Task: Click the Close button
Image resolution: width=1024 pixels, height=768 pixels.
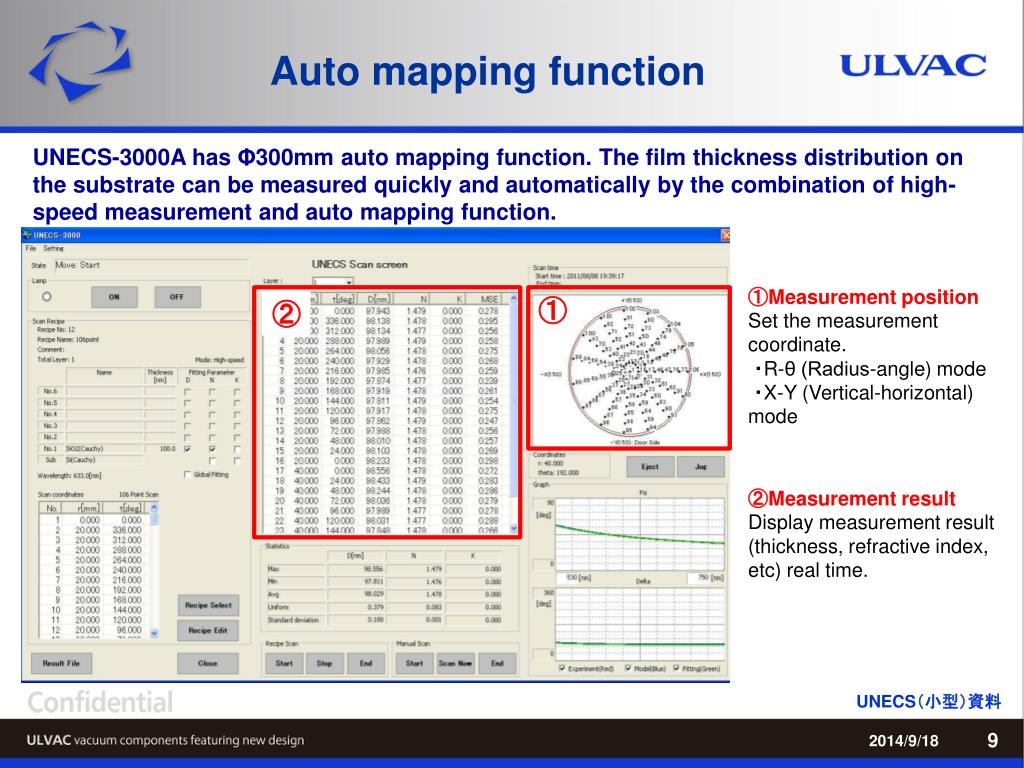Action: pos(208,664)
